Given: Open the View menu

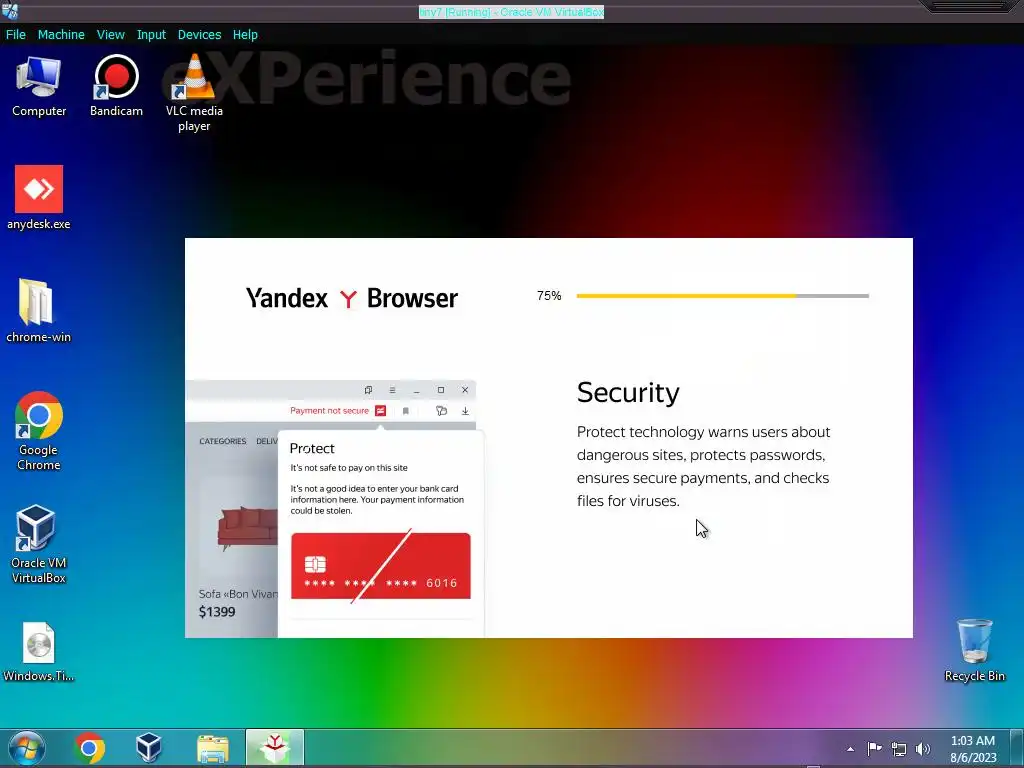Looking at the screenshot, I should coord(110,35).
